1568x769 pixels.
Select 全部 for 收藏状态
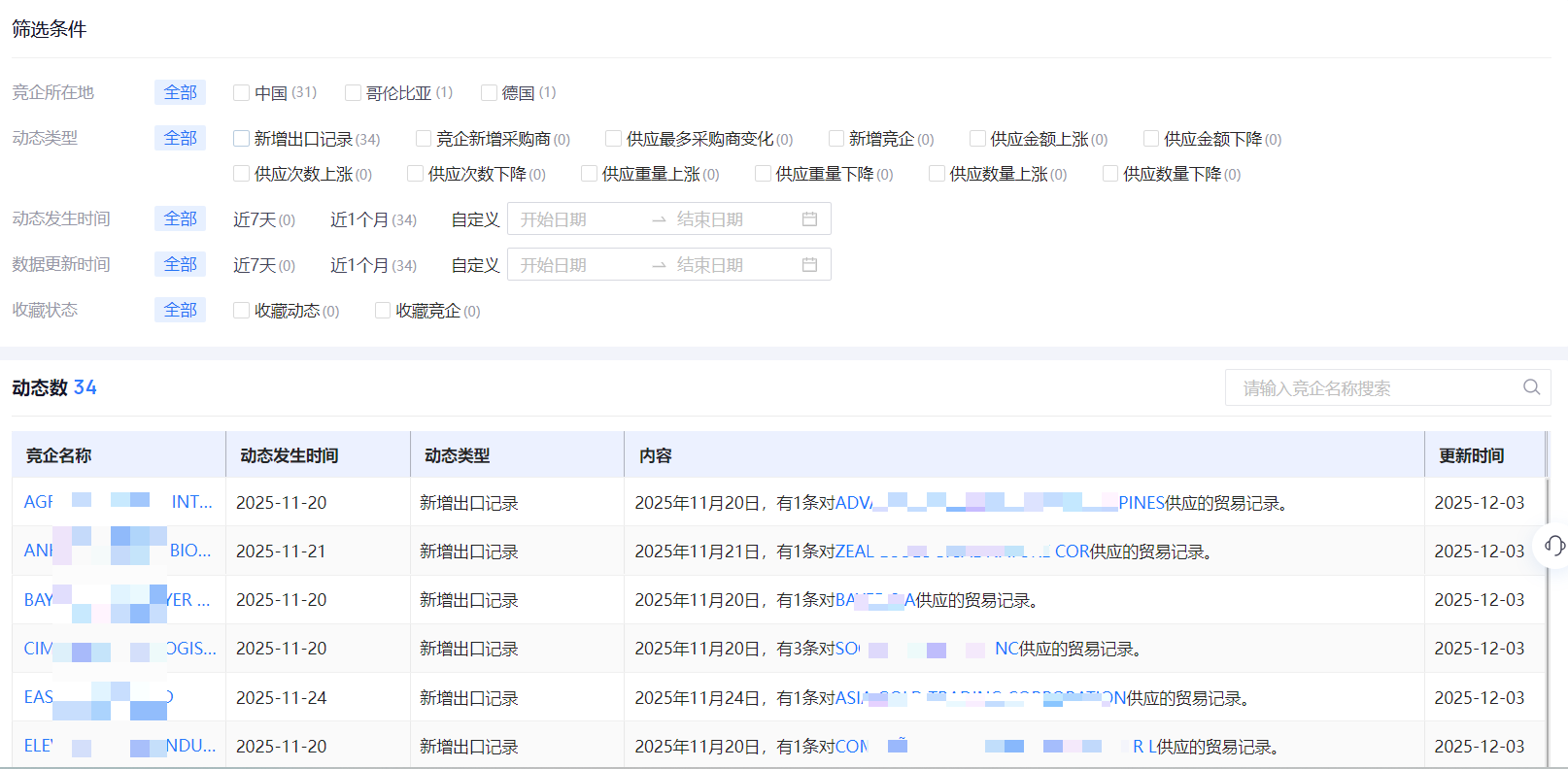(x=180, y=310)
